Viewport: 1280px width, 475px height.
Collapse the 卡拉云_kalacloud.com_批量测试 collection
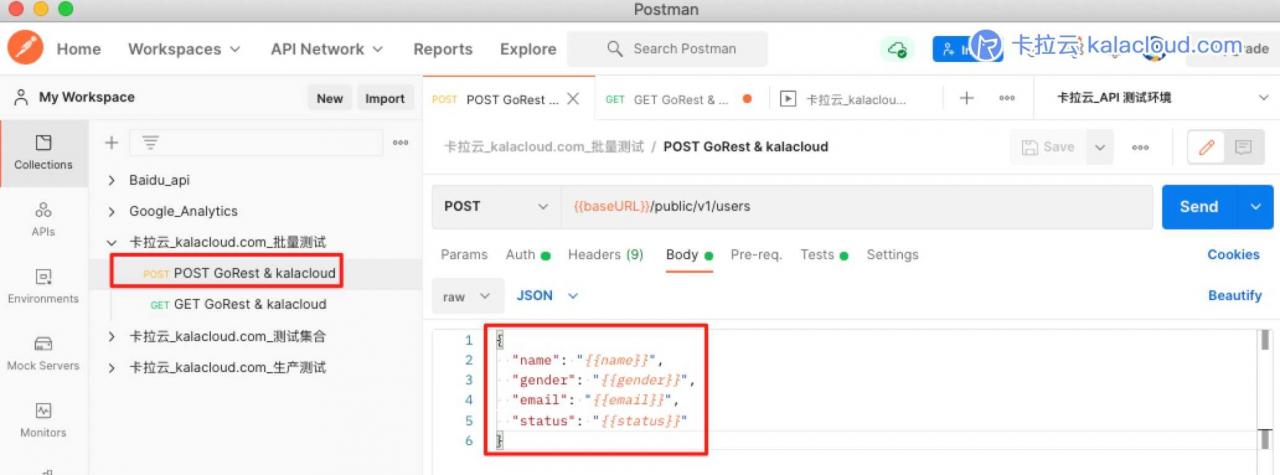tap(112, 242)
